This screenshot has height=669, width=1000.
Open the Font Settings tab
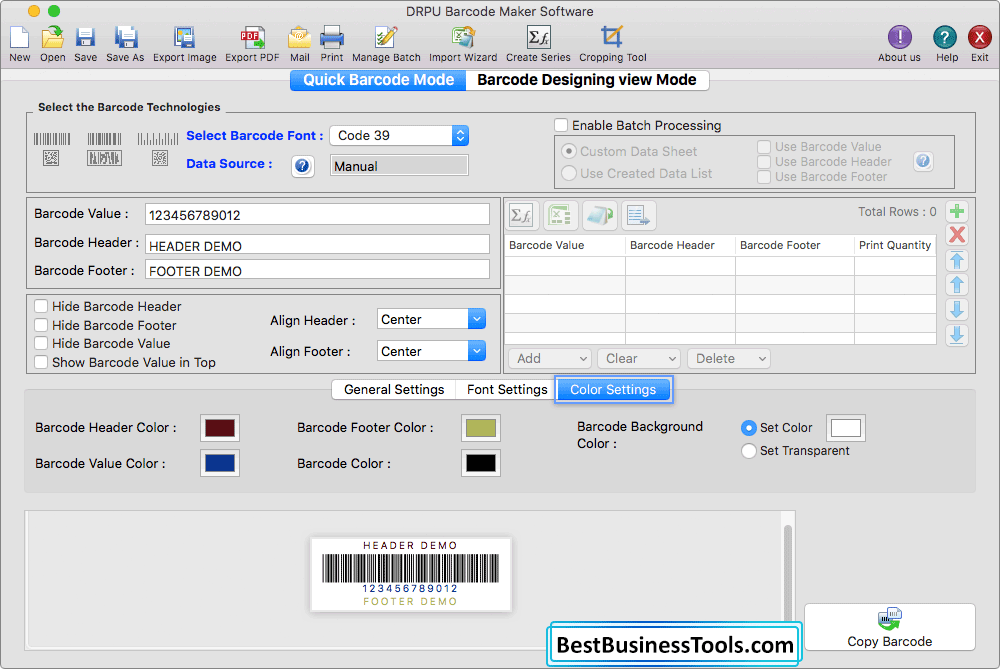(x=507, y=390)
